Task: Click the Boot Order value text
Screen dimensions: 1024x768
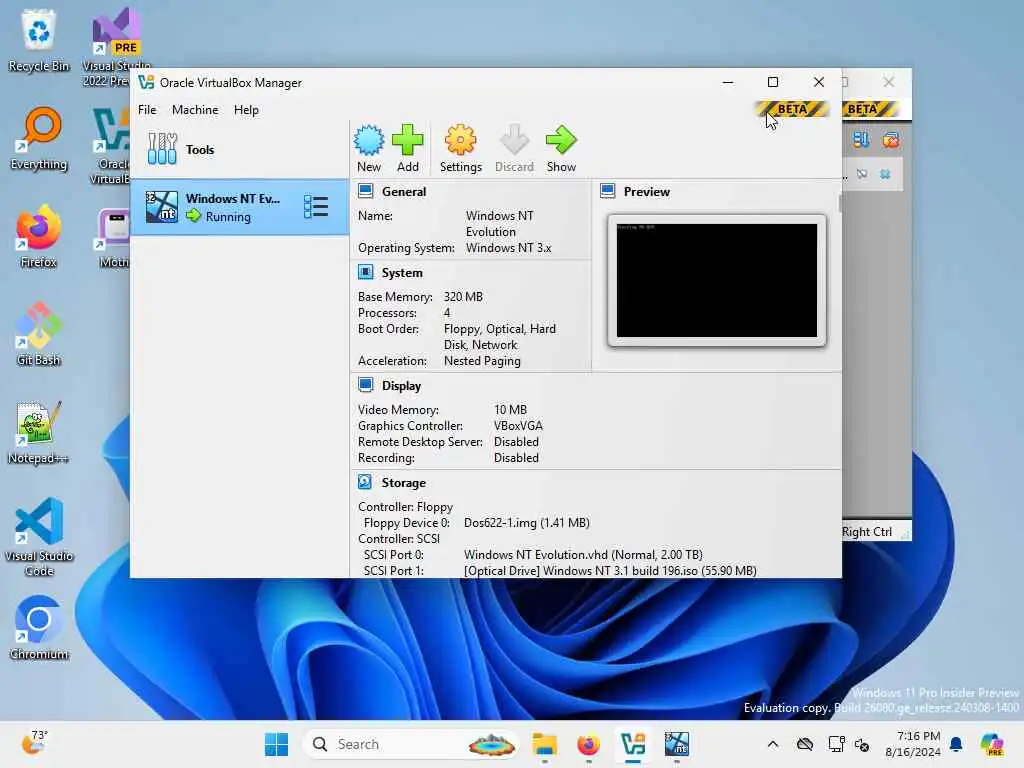Action: click(x=500, y=337)
